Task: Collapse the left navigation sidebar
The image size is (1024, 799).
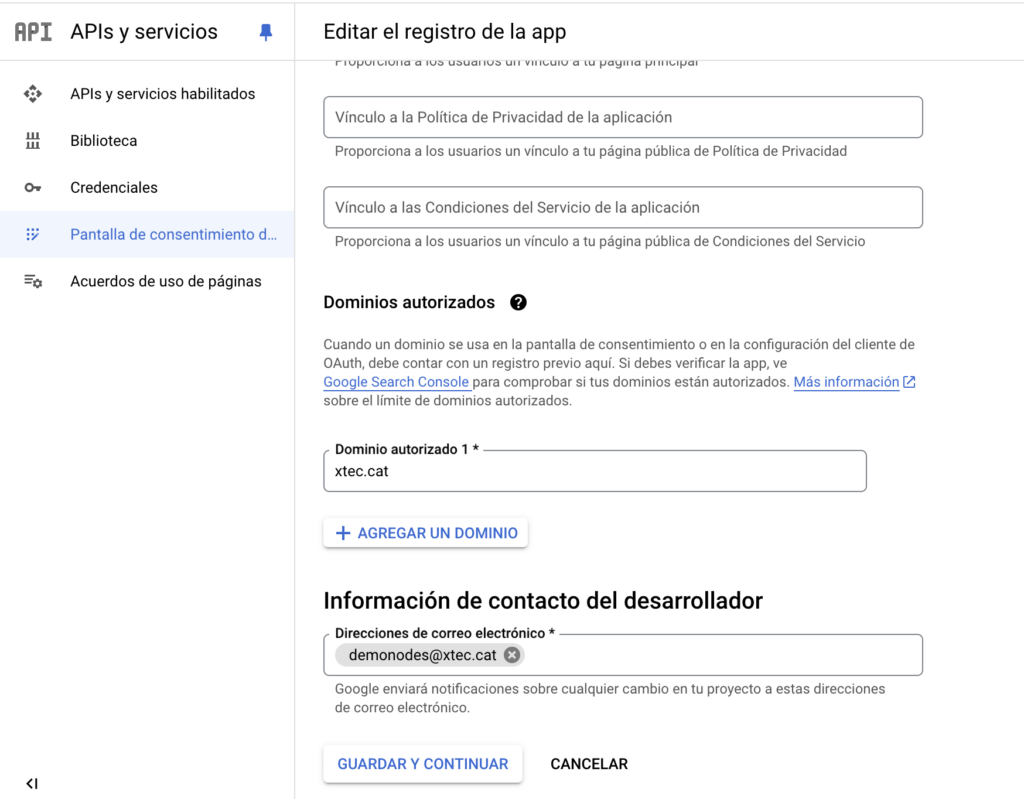Action: coord(32,783)
